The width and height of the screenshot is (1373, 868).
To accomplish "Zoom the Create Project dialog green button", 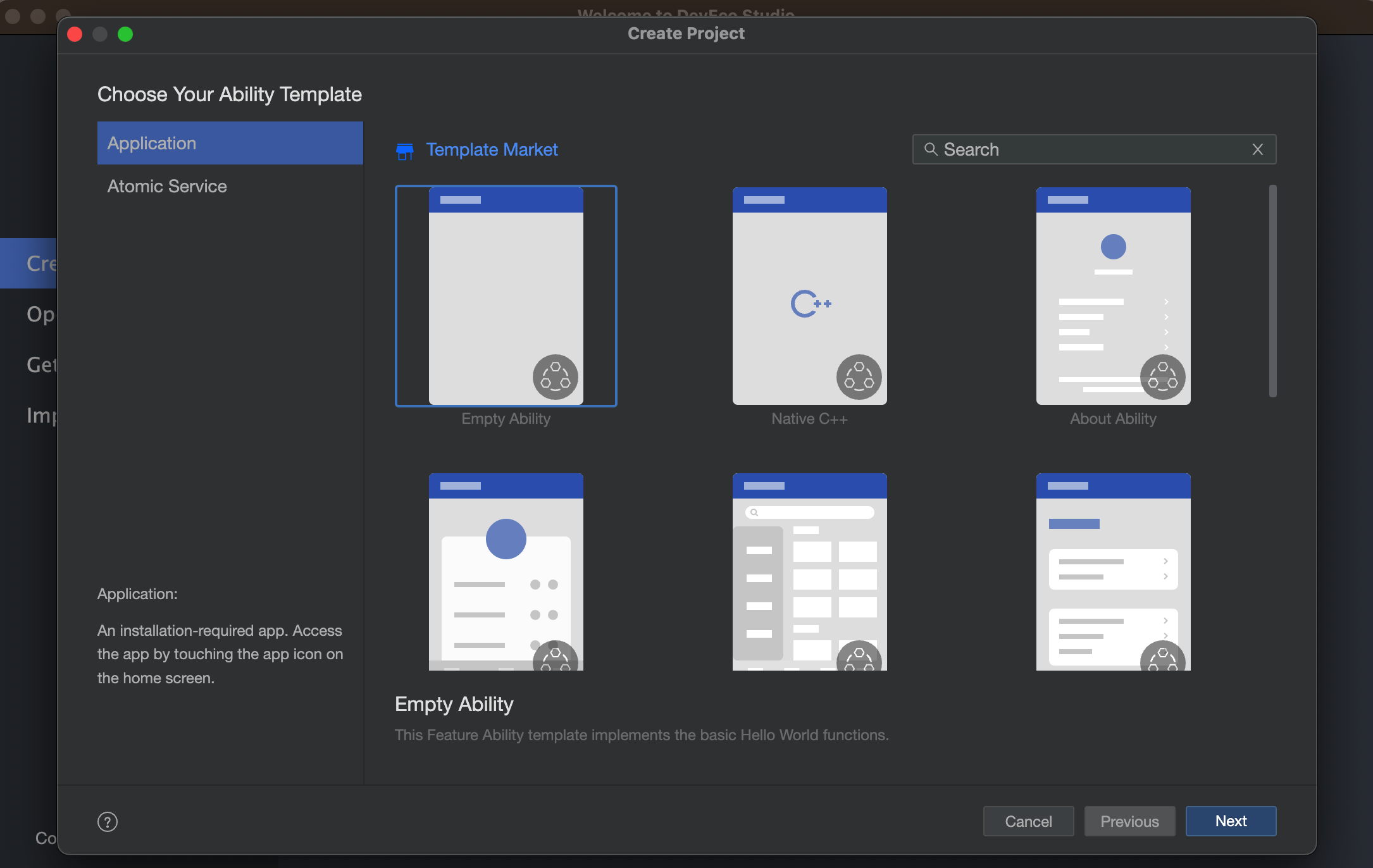I will point(125,34).
